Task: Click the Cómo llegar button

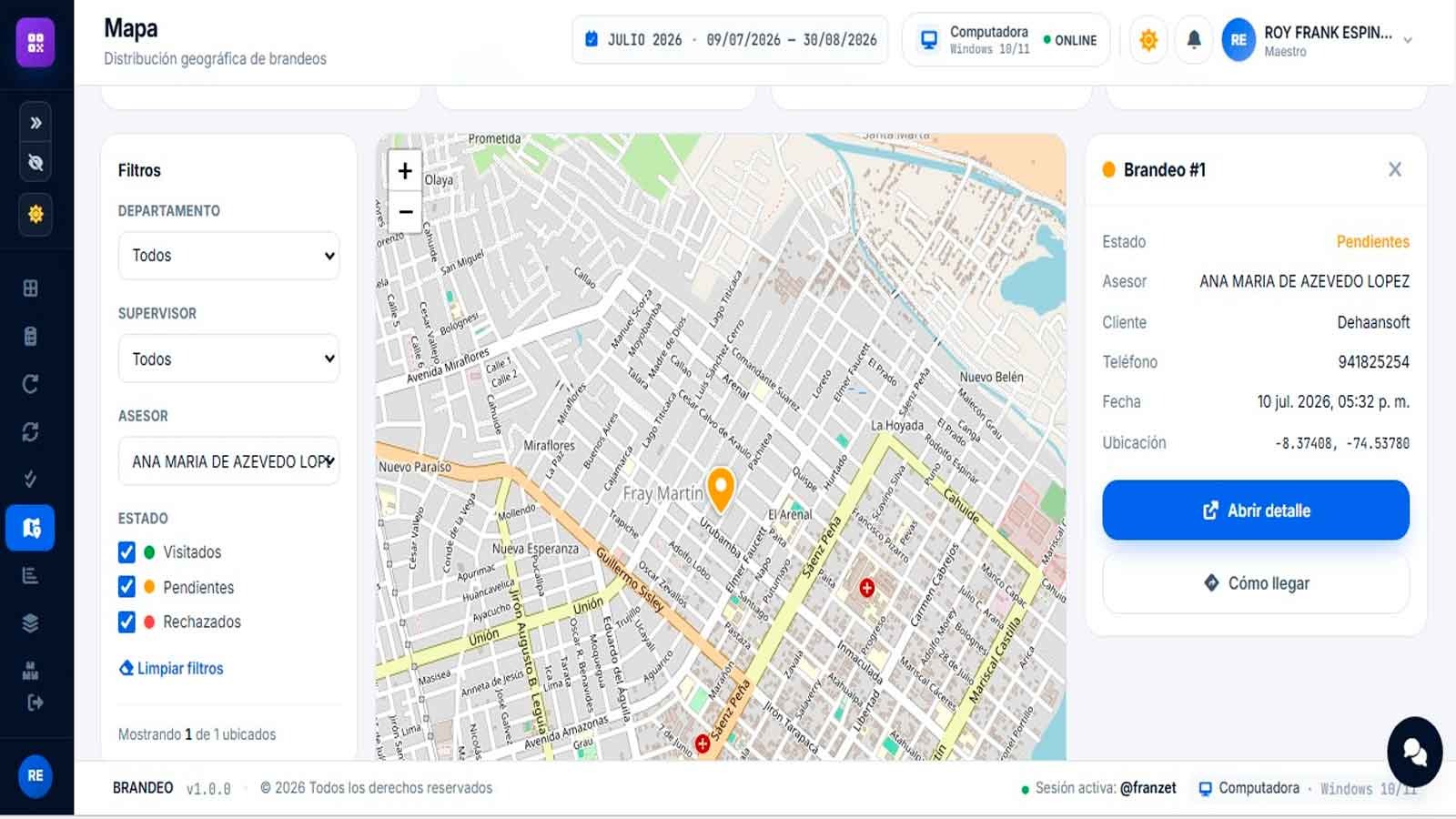Action: click(1256, 583)
